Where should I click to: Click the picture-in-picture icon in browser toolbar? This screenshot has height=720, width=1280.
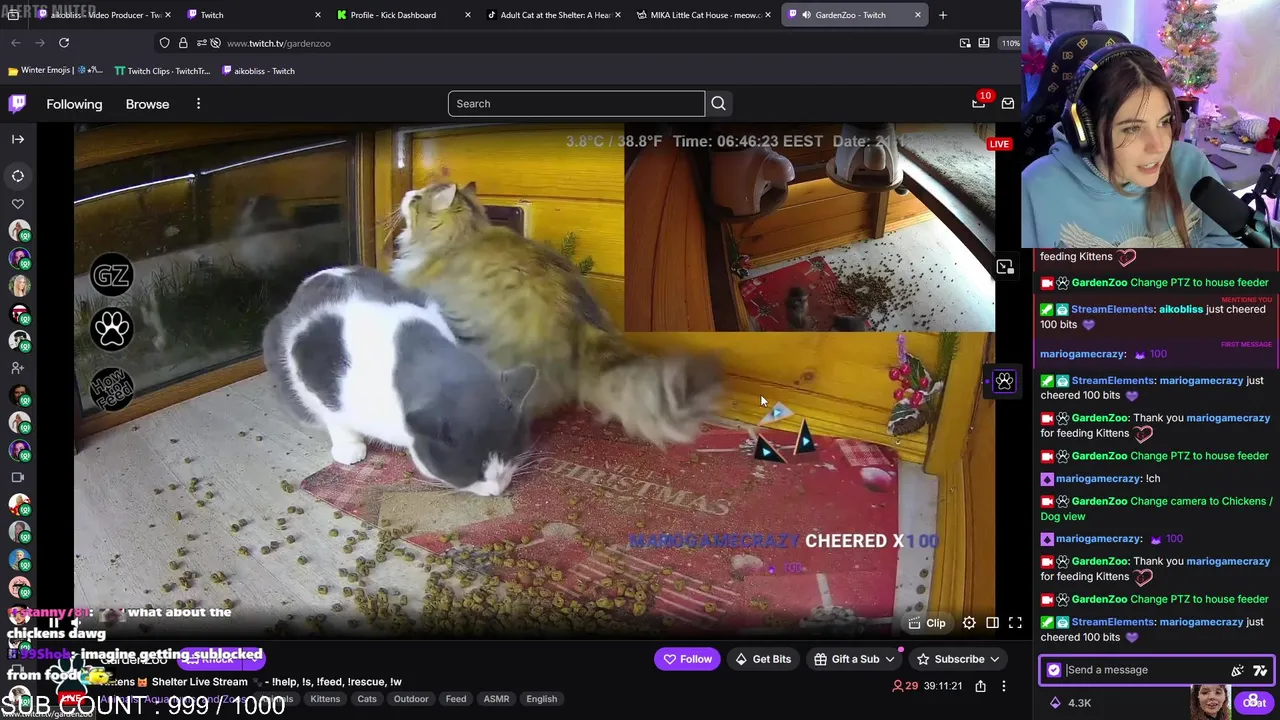coord(965,43)
